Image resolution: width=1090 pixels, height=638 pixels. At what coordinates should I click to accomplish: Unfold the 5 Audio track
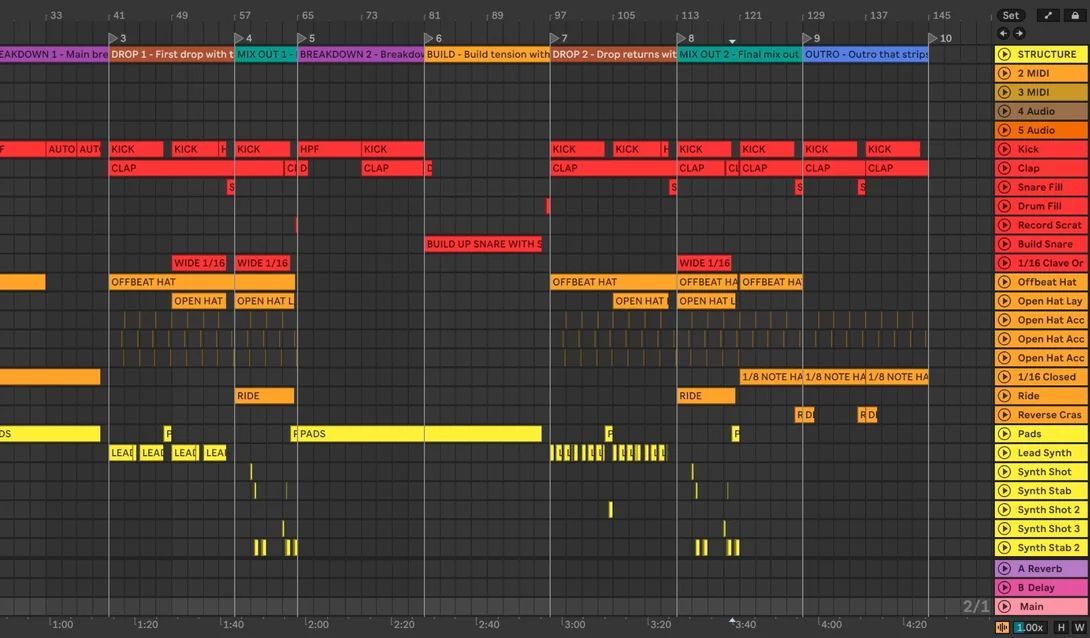click(x=1004, y=130)
